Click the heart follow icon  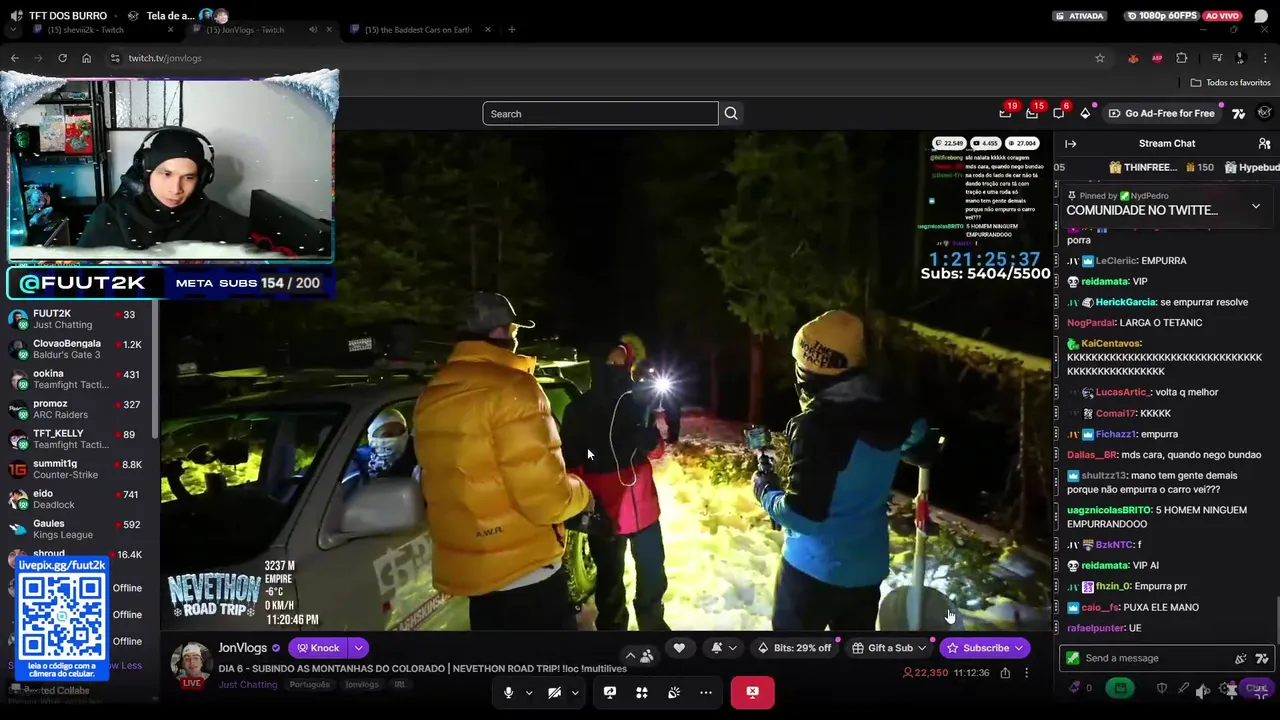click(x=679, y=648)
